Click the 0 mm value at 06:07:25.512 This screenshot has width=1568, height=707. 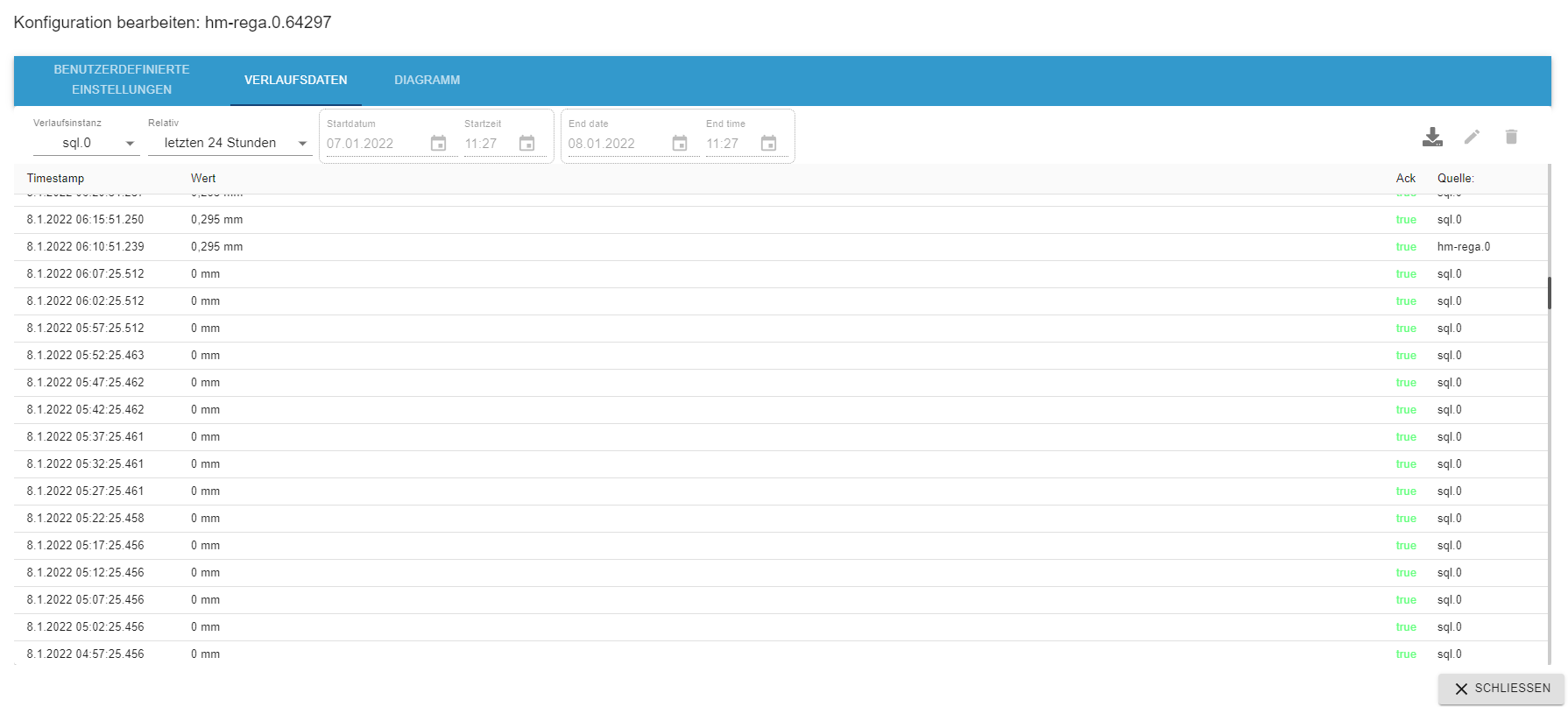pyautogui.click(x=206, y=274)
